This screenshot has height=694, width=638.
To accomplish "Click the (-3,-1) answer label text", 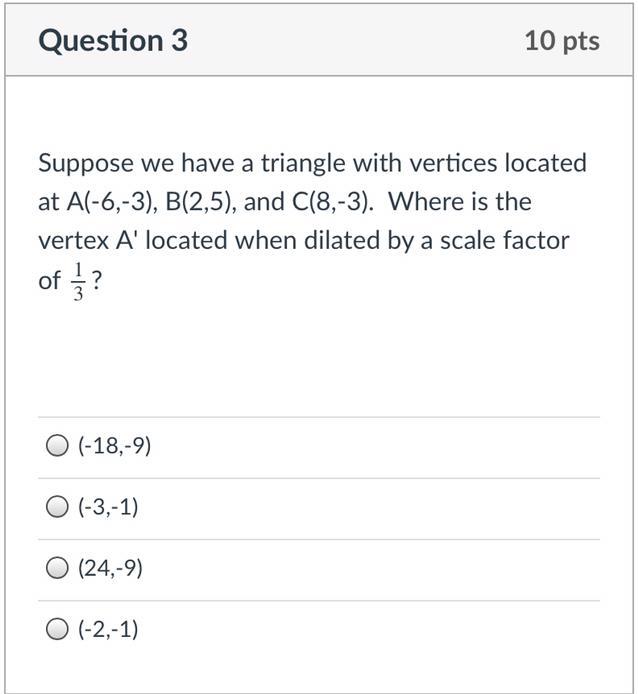I will [108, 508].
